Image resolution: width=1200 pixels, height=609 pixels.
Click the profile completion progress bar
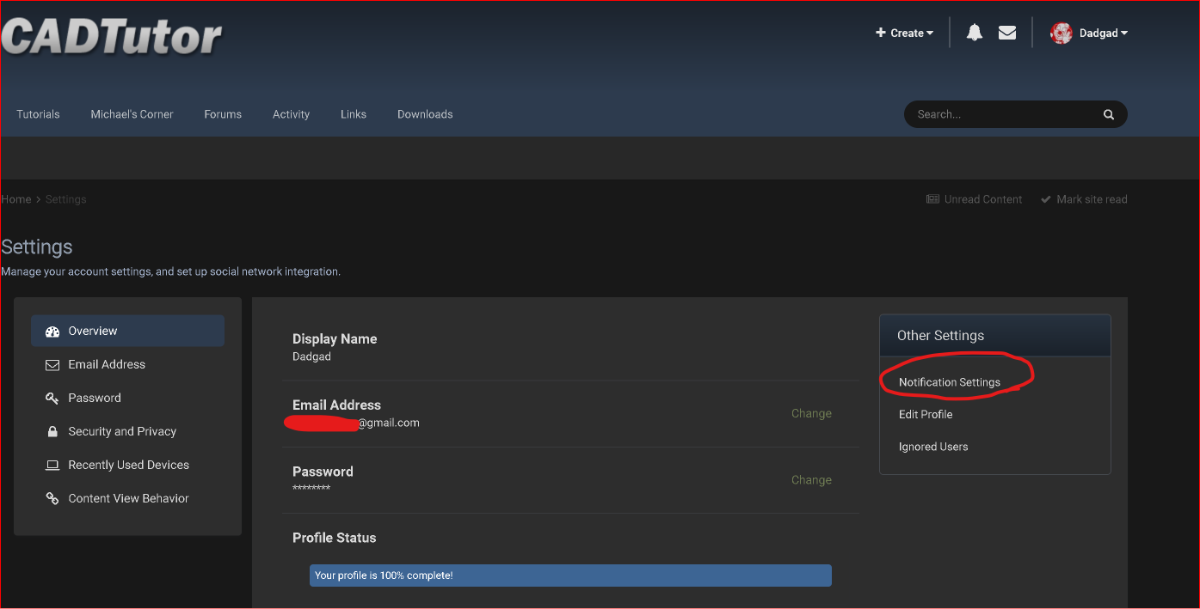click(570, 575)
